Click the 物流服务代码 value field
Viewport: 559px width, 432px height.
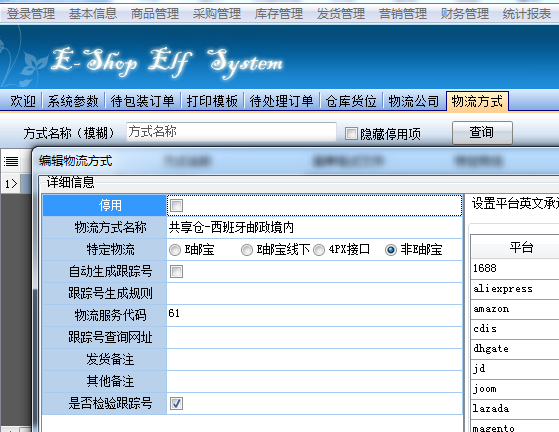314,315
